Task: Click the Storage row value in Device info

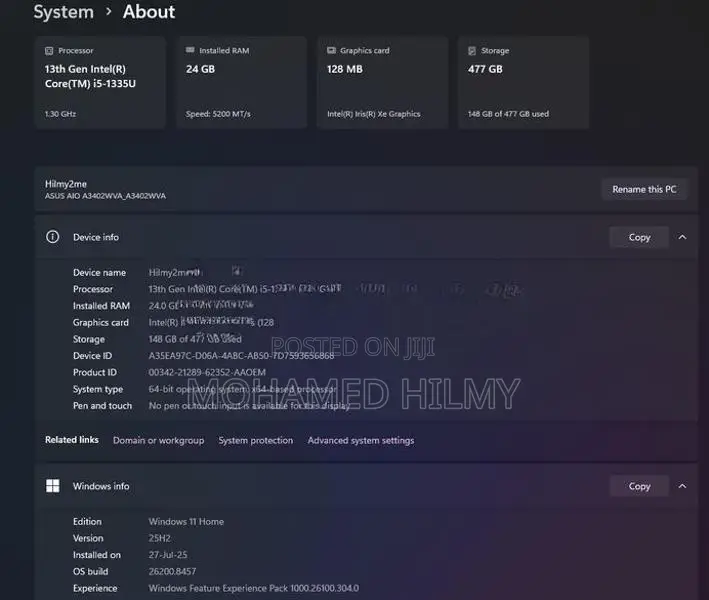Action: pos(195,339)
